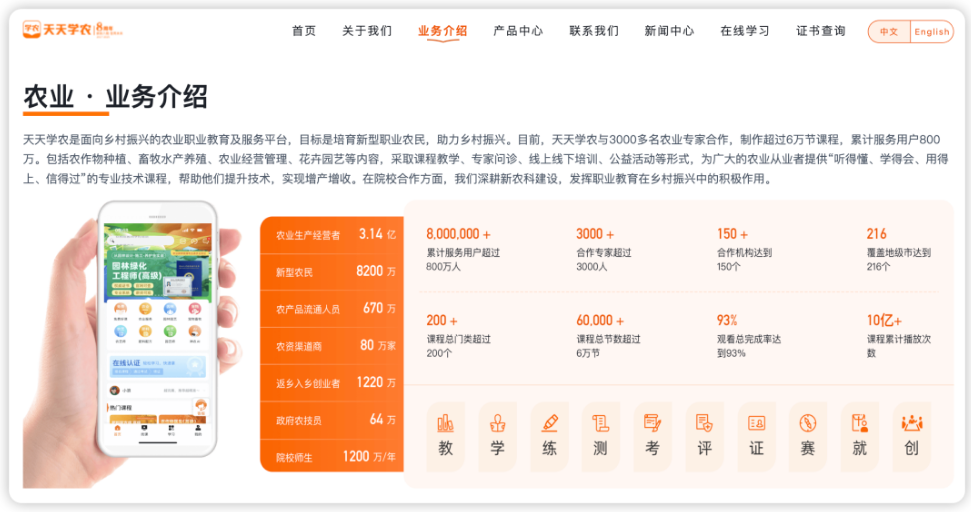Open the 练 practice icon tile
Image resolution: width=971 pixels, height=512 pixels.
pyautogui.click(x=549, y=436)
